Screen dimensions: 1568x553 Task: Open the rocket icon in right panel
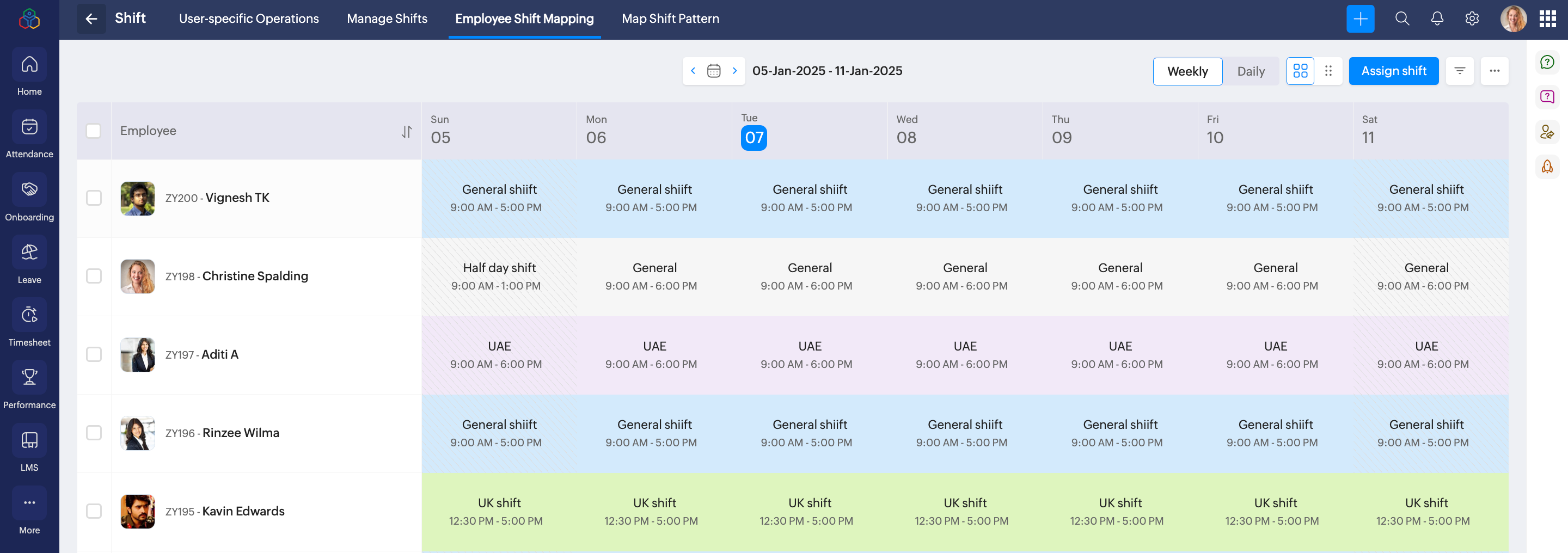coord(1547,166)
